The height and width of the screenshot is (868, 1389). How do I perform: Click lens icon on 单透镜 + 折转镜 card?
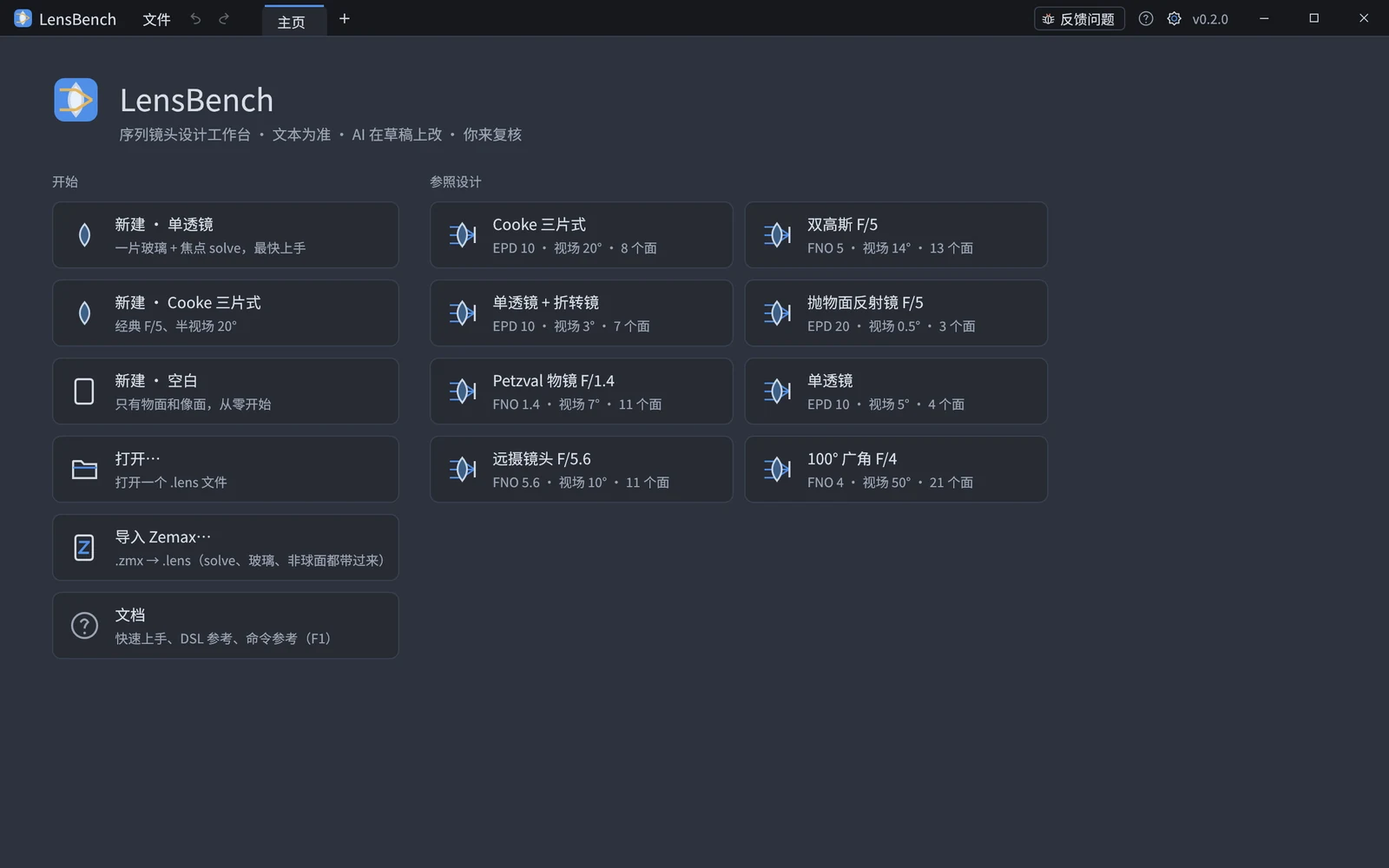pyautogui.click(x=463, y=313)
